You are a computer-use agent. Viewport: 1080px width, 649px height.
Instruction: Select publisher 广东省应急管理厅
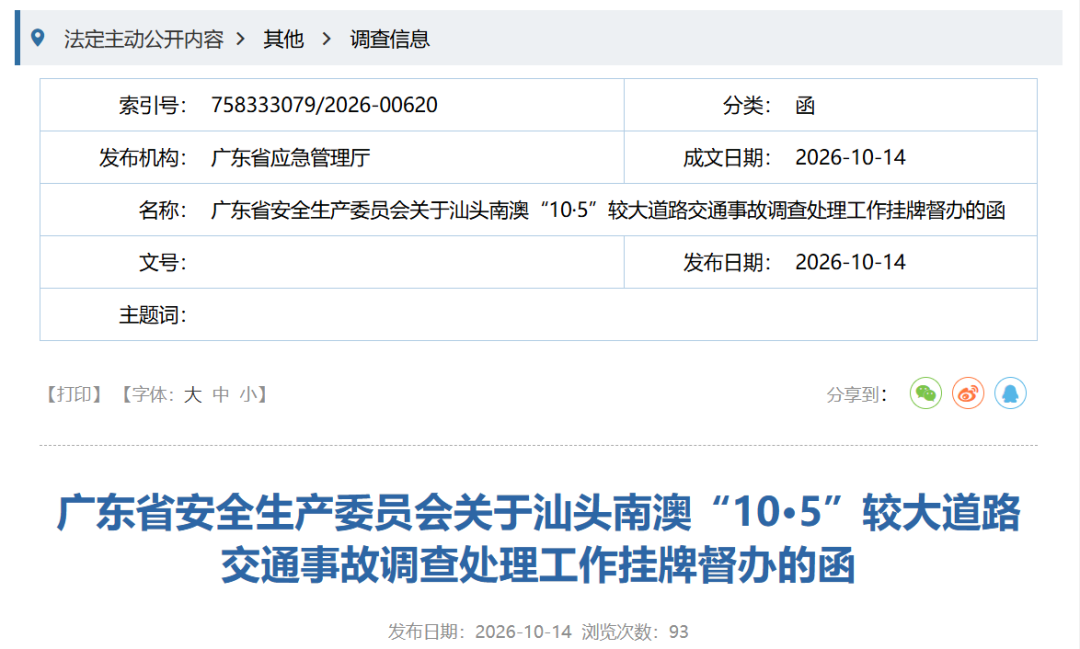[x=291, y=158]
